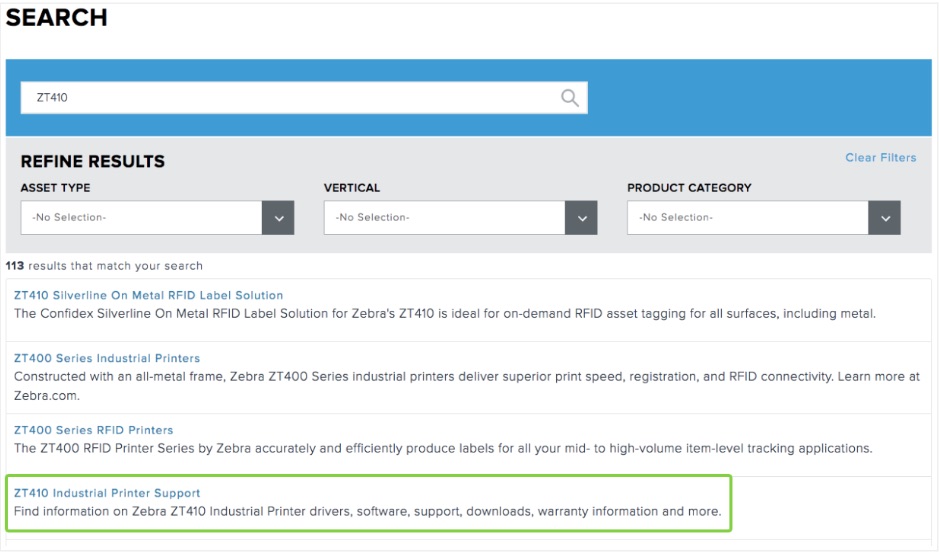Click the ASSET TYPE label
The image size is (939, 553).
56,188
